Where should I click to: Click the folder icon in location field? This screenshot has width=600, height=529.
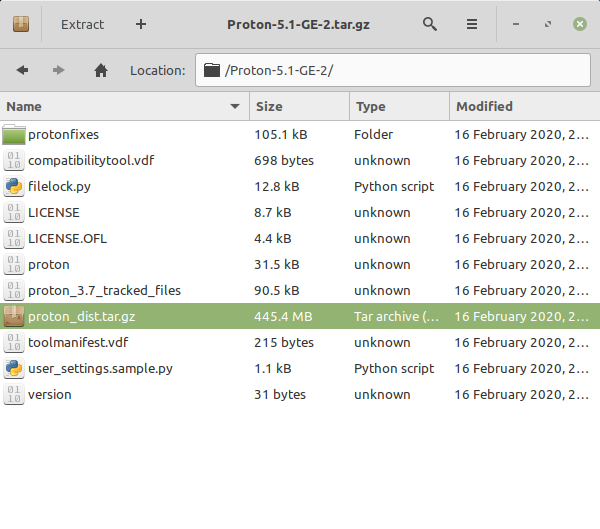pos(212,70)
